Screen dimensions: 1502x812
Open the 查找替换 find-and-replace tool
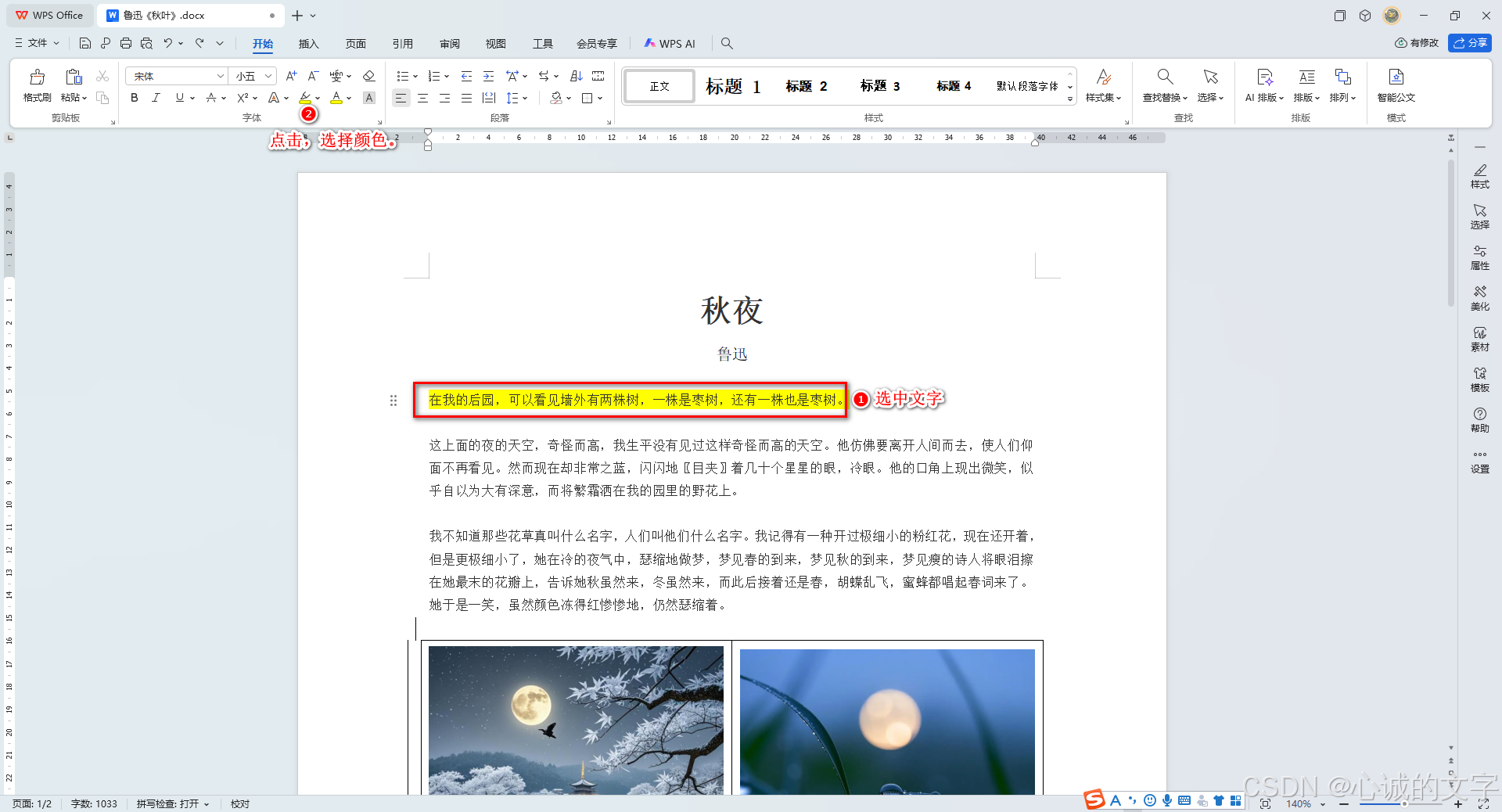pos(1163,86)
